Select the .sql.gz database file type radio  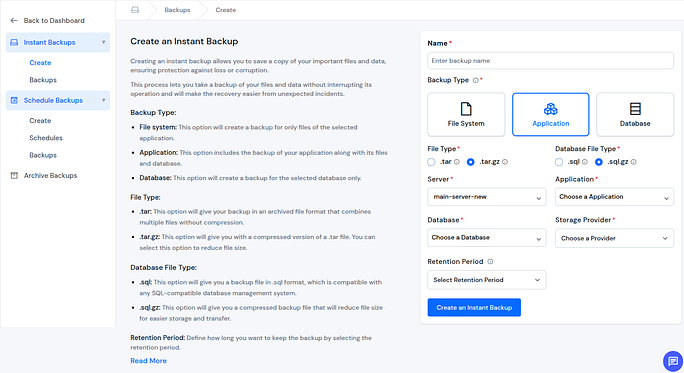pyautogui.click(x=599, y=162)
